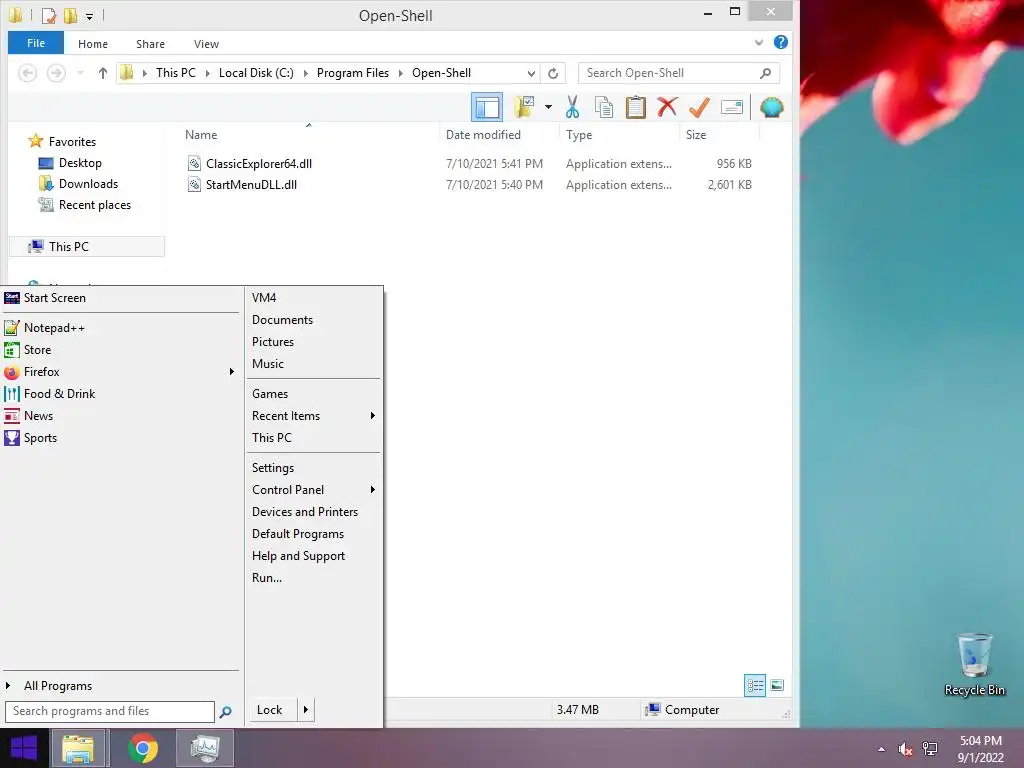This screenshot has width=1024, height=768.
Task: Click the 'Program Files' breadcrumb
Action: [353, 73]
